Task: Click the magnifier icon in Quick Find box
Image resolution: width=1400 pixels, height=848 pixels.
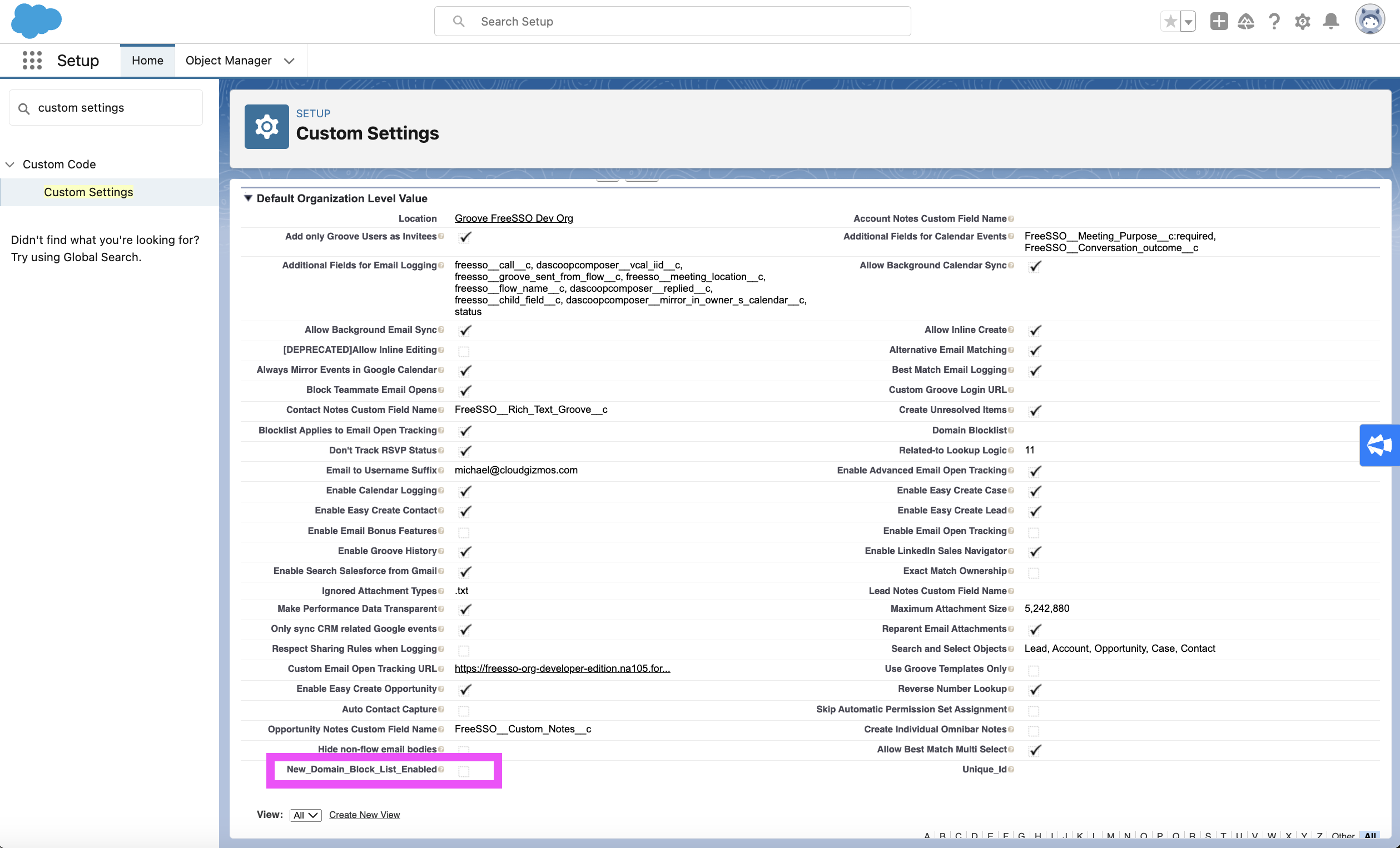Action: pyautogui.click(x=24, y=108)
